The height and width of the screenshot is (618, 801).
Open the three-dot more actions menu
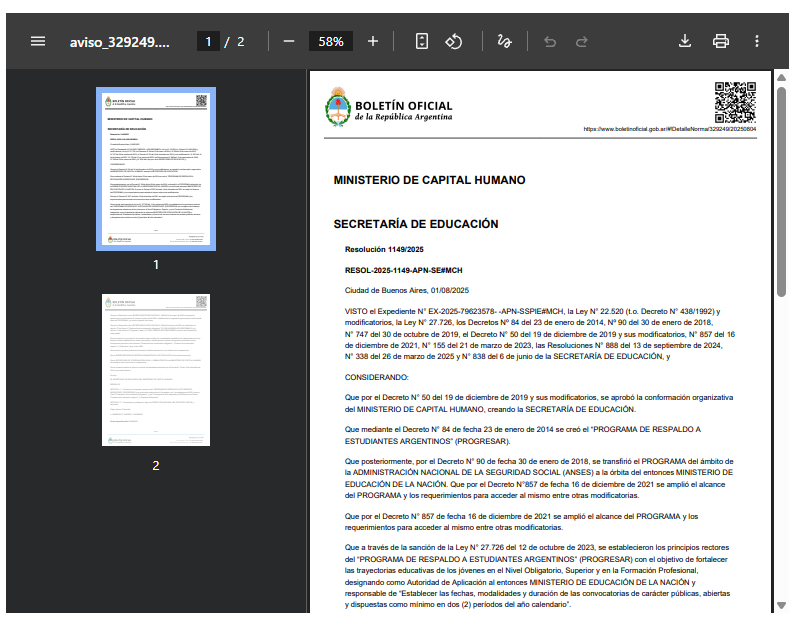pyautogui.click(x=757, y=41)
